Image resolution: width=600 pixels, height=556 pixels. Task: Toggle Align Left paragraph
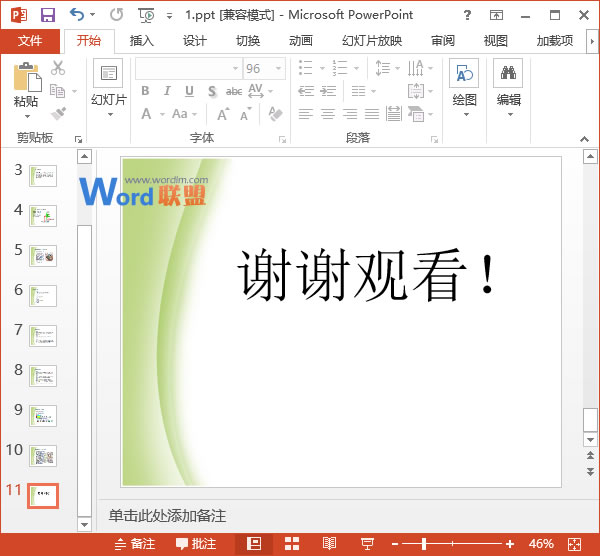tap(306, 114)
